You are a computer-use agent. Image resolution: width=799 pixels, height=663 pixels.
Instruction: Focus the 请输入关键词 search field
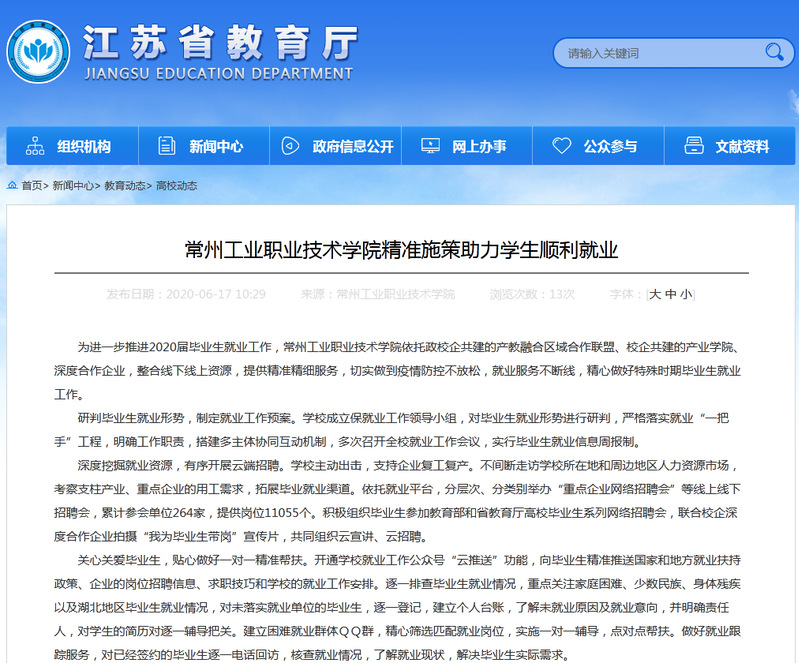[x=674, y=53]
